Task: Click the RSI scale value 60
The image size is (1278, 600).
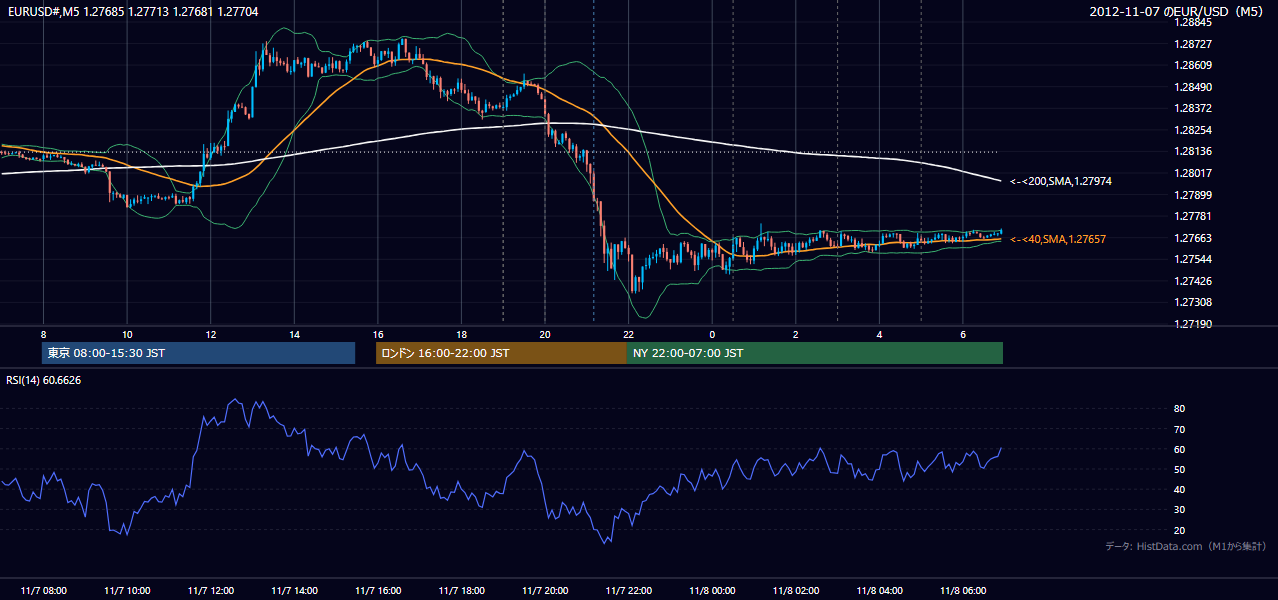Action: tap(1179, 449)
